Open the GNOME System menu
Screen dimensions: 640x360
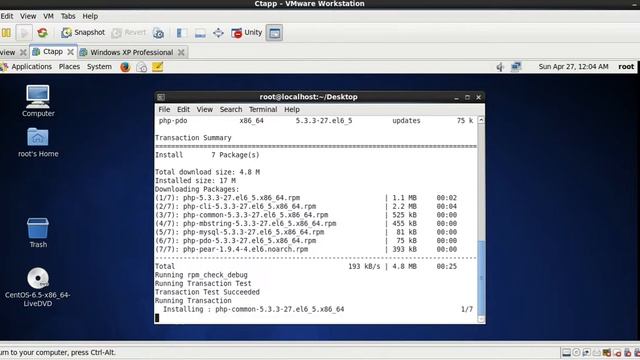tap(99, 67)
